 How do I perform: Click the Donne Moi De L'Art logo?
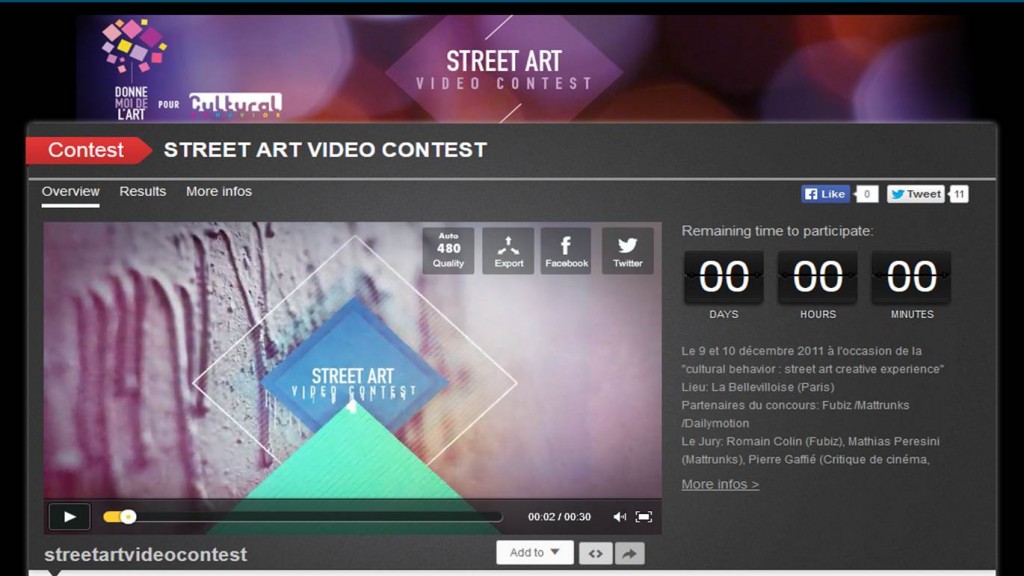(133, 69)
